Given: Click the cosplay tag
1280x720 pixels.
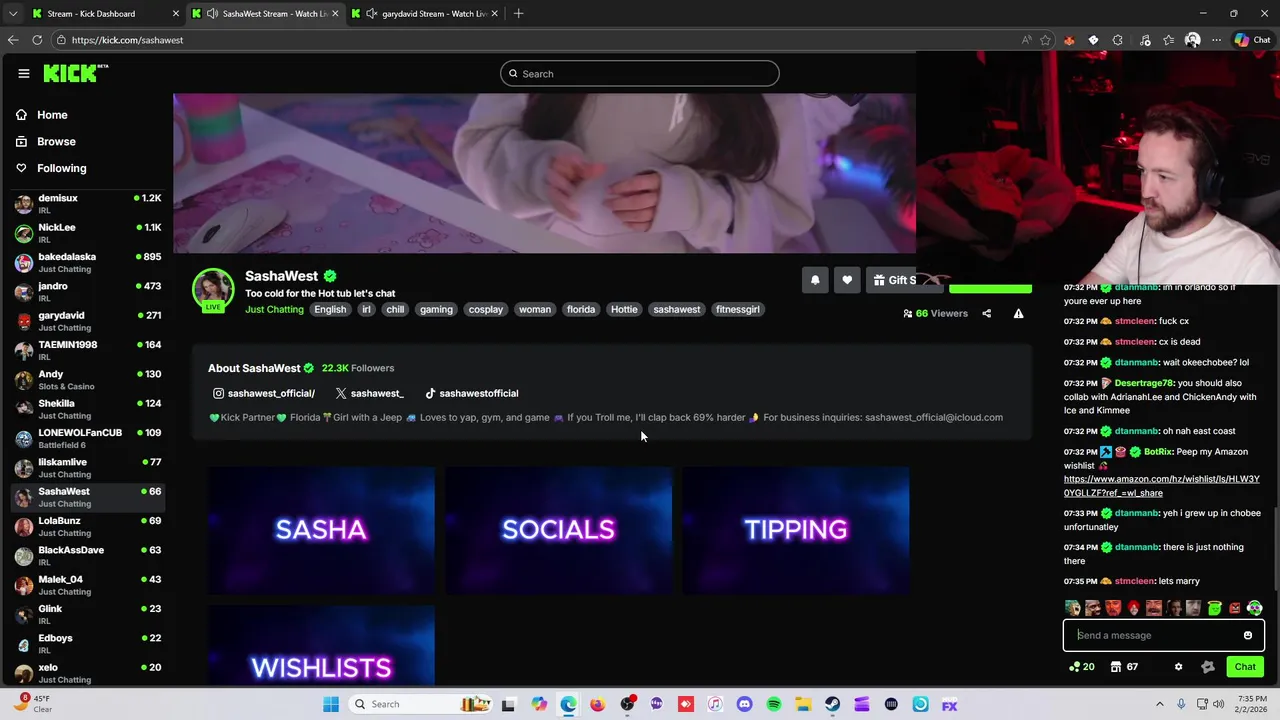Looking at the screenshot, I should [486, 310].
